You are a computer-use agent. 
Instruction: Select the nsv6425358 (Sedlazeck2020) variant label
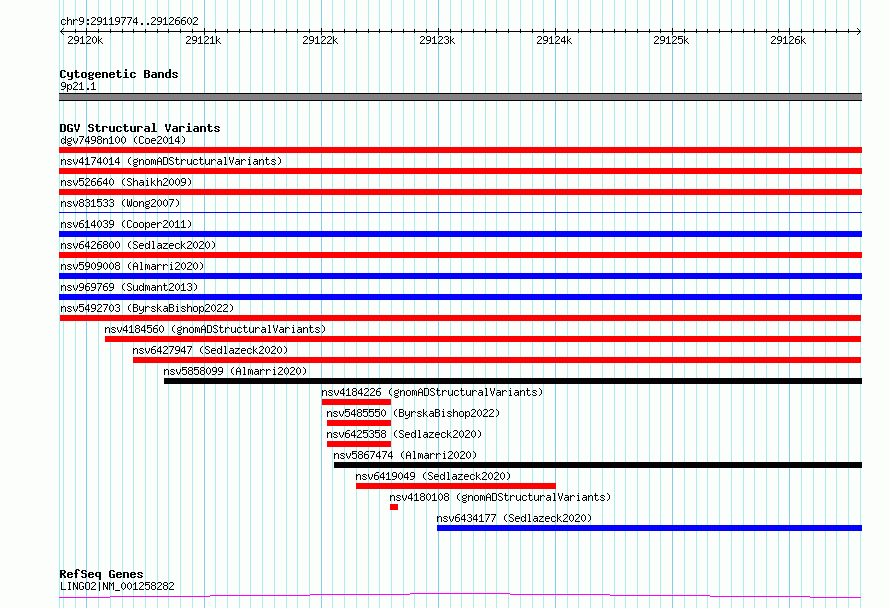[x=404, y=434]
